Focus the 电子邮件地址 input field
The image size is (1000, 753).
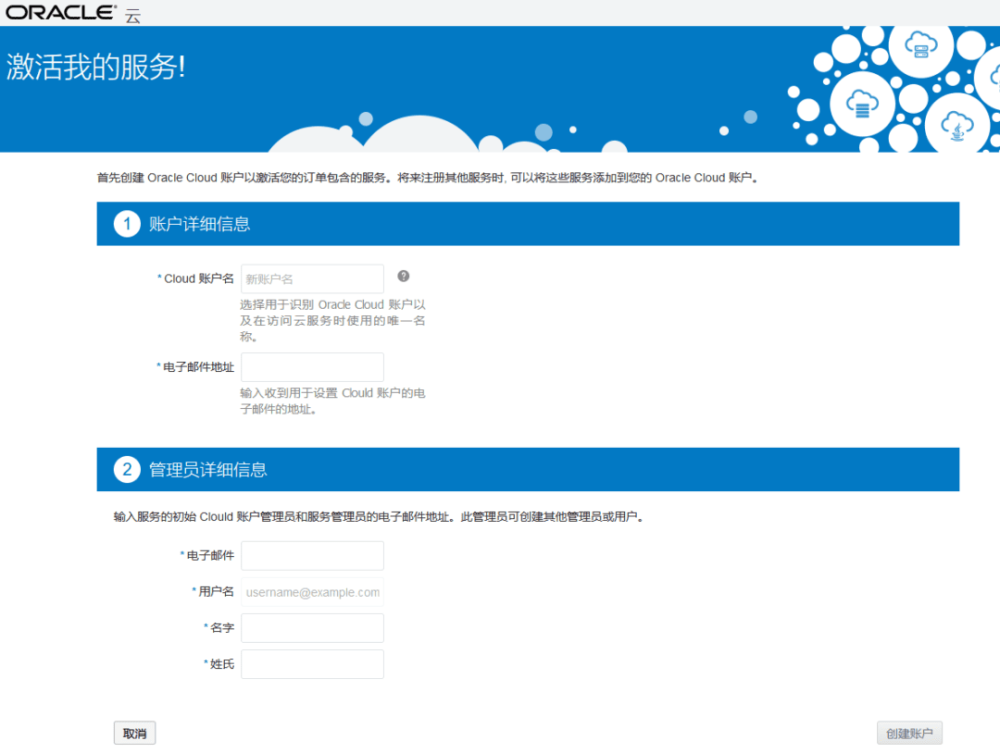[x=312, y=367]
